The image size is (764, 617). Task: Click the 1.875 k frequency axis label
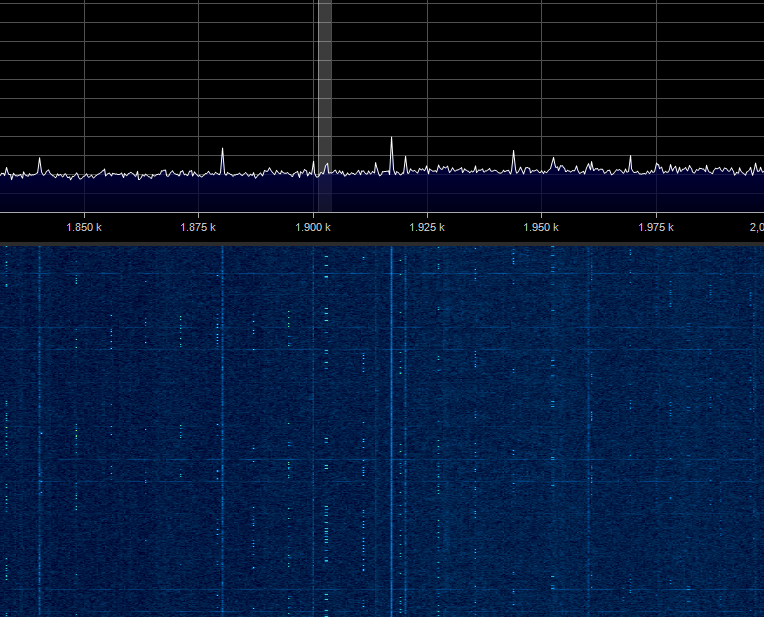[x=198, y=227]
